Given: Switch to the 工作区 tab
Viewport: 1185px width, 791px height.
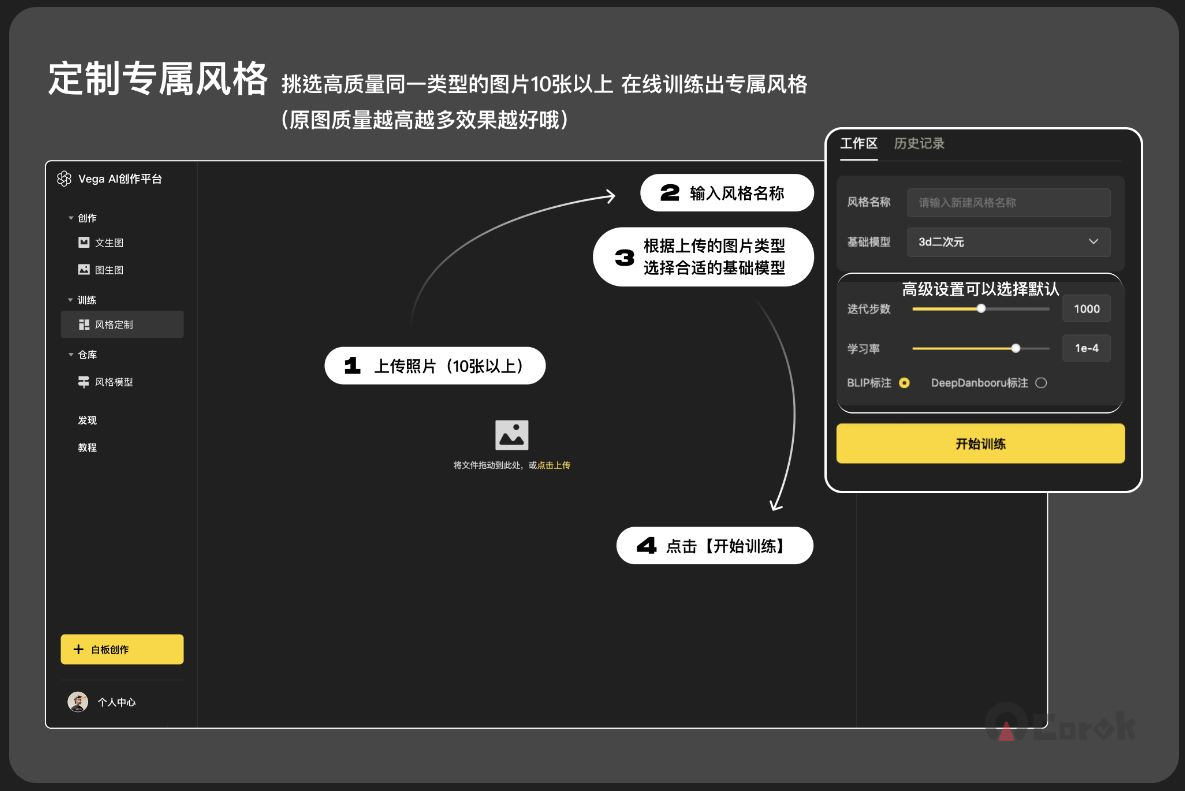Looking at the screenshot, I should click(858, 144).
